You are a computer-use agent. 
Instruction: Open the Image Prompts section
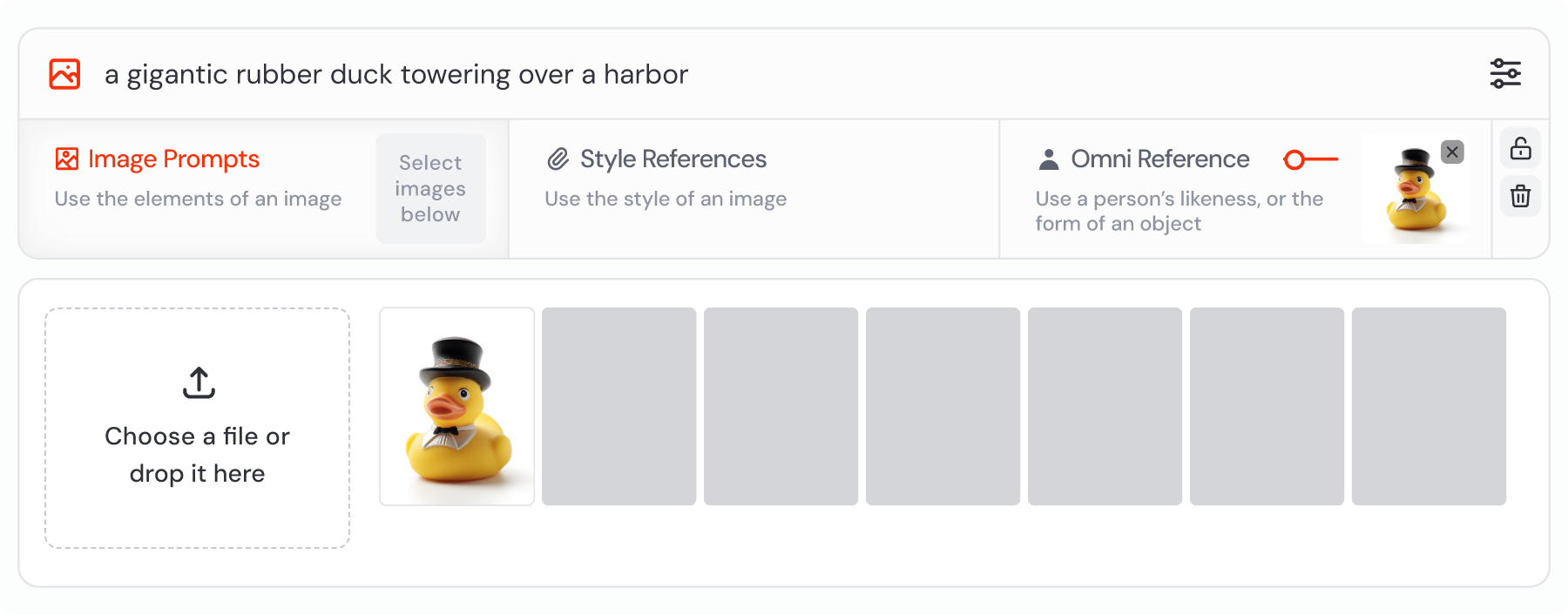[173, 159]
